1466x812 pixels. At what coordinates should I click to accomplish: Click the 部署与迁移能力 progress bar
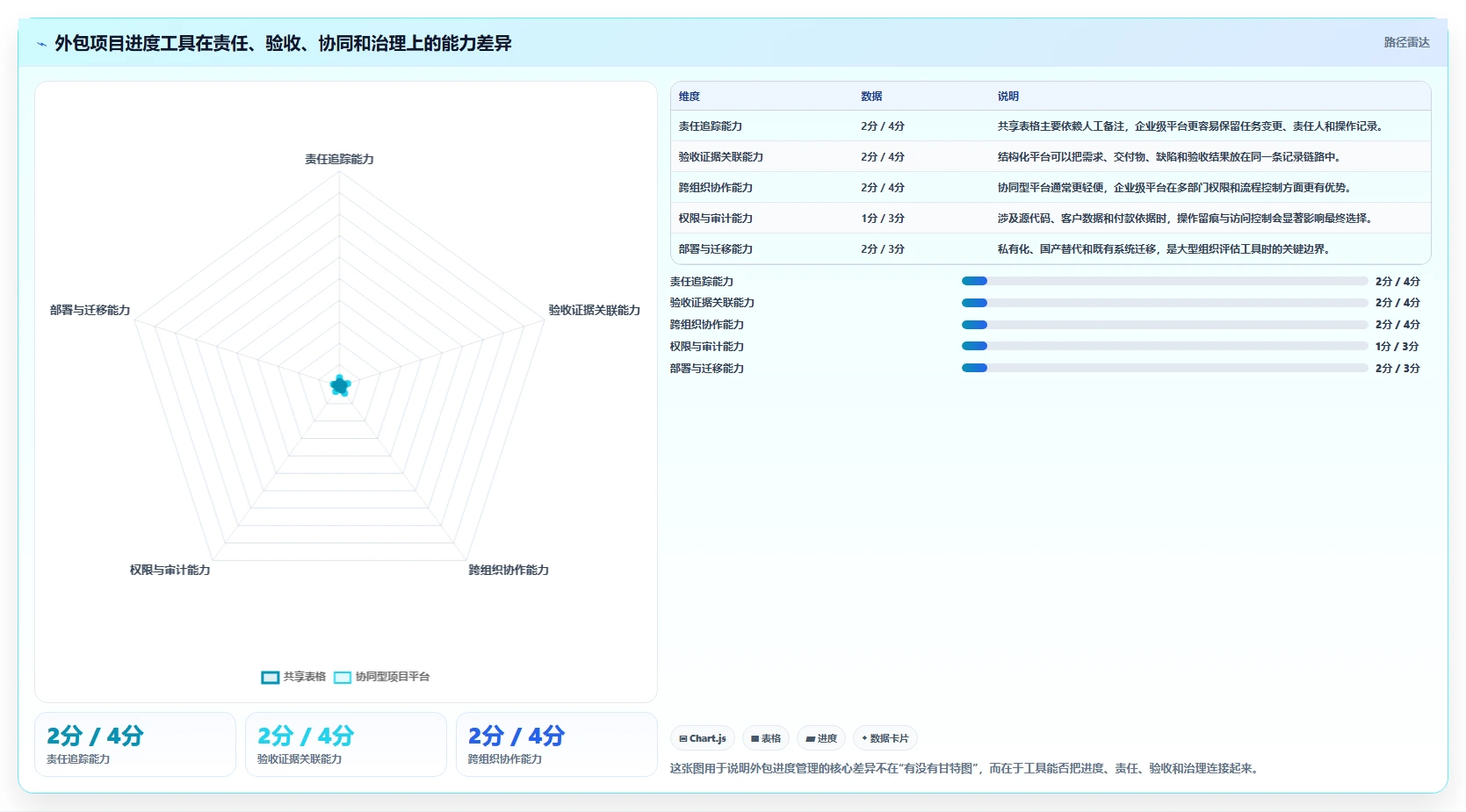coord(1165,368)
